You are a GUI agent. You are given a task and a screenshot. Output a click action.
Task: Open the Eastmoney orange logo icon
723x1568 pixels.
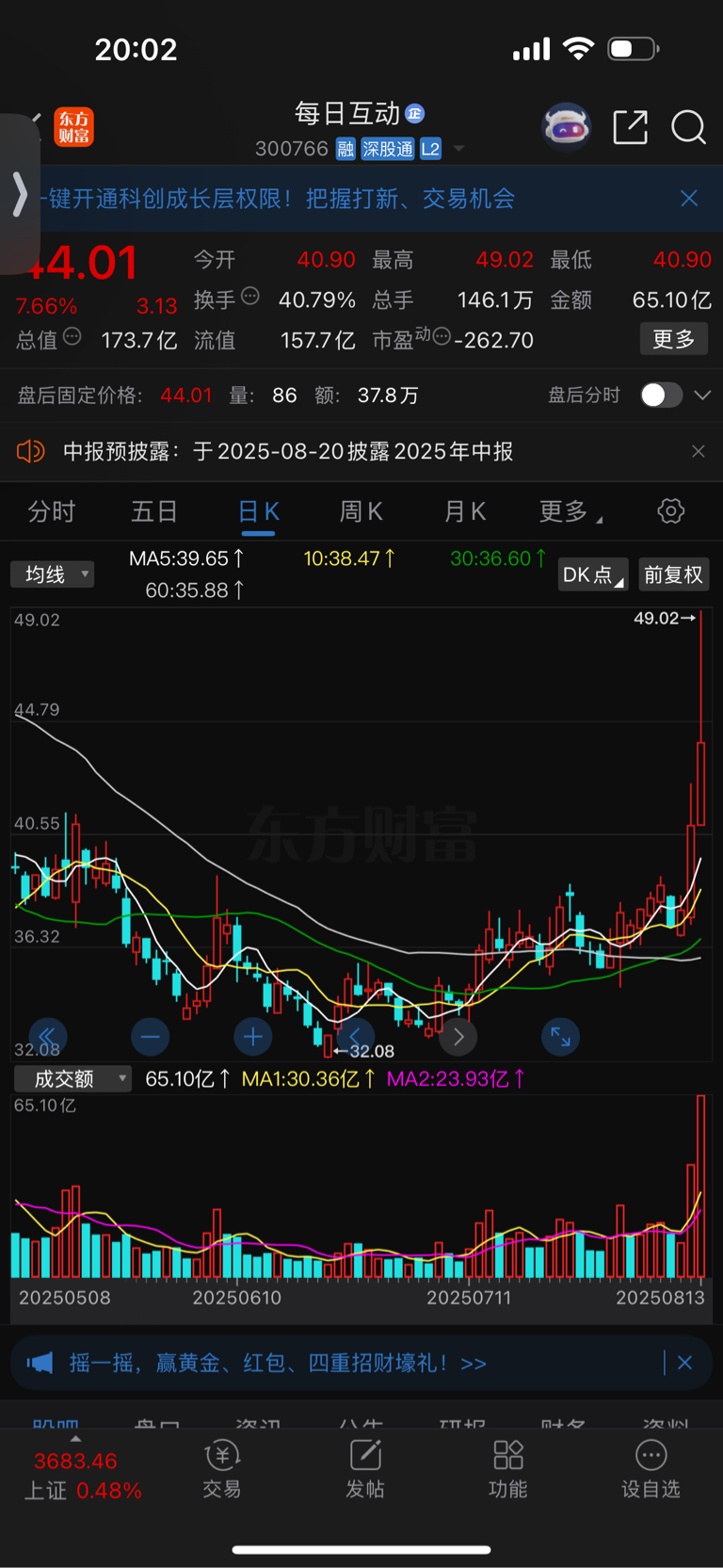click(x=73, y=127)
